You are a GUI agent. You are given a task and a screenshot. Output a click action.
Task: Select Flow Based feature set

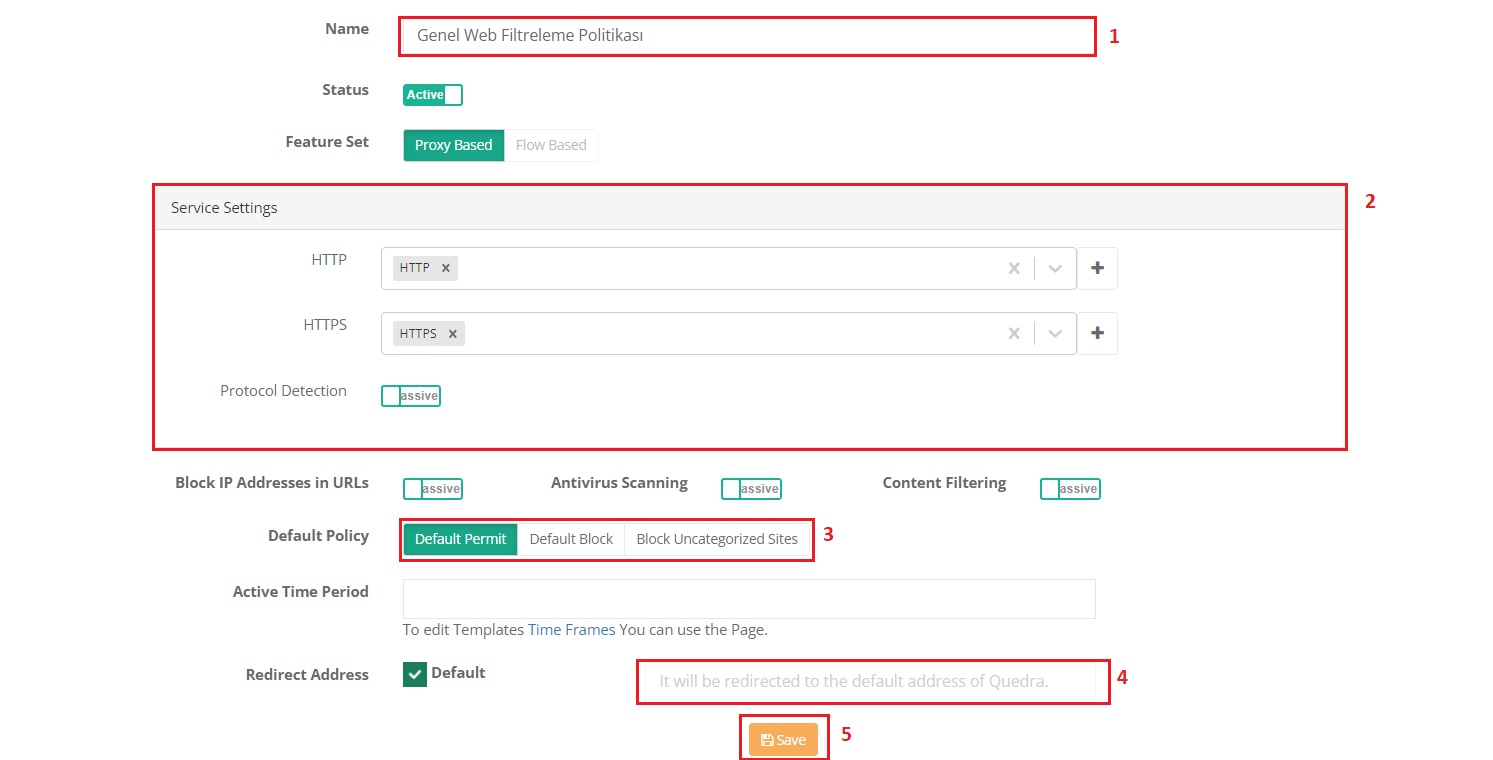tap(551, 145)
